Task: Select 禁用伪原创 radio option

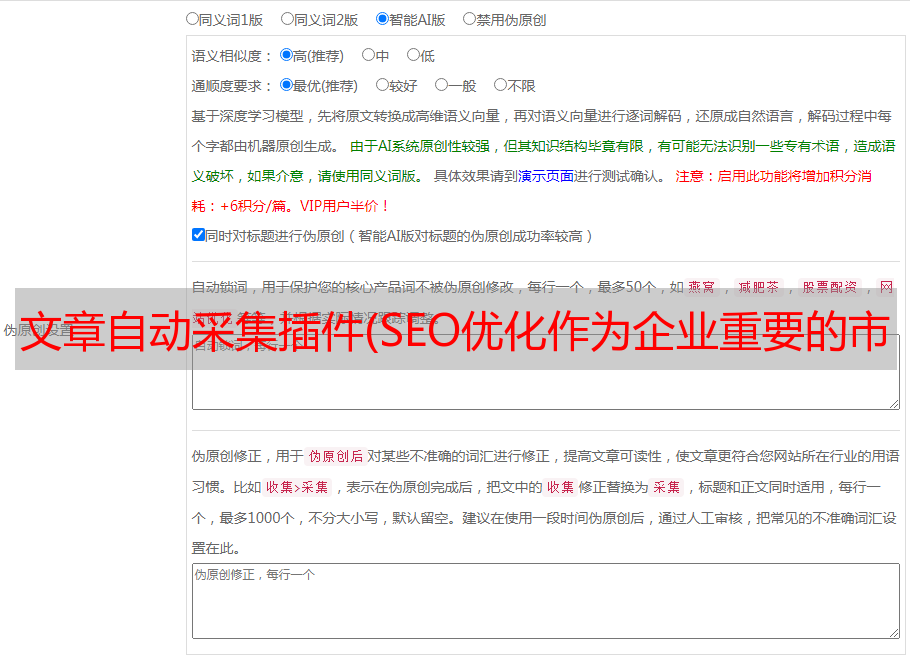Action: tap(469, 19)
